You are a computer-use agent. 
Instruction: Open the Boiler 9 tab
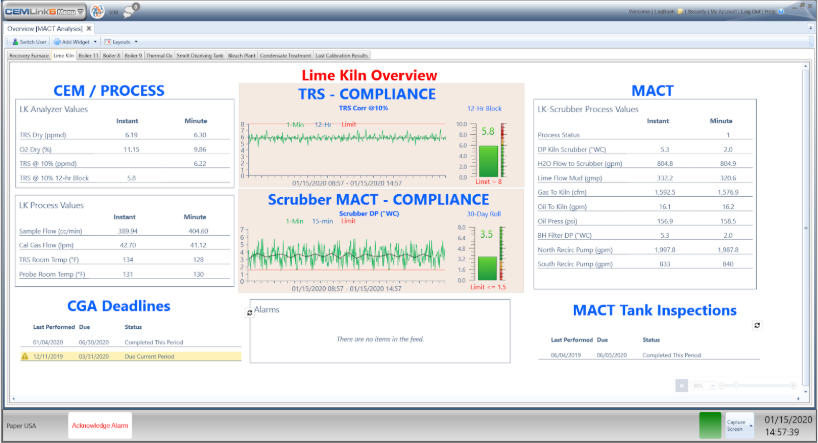(133, 55)
